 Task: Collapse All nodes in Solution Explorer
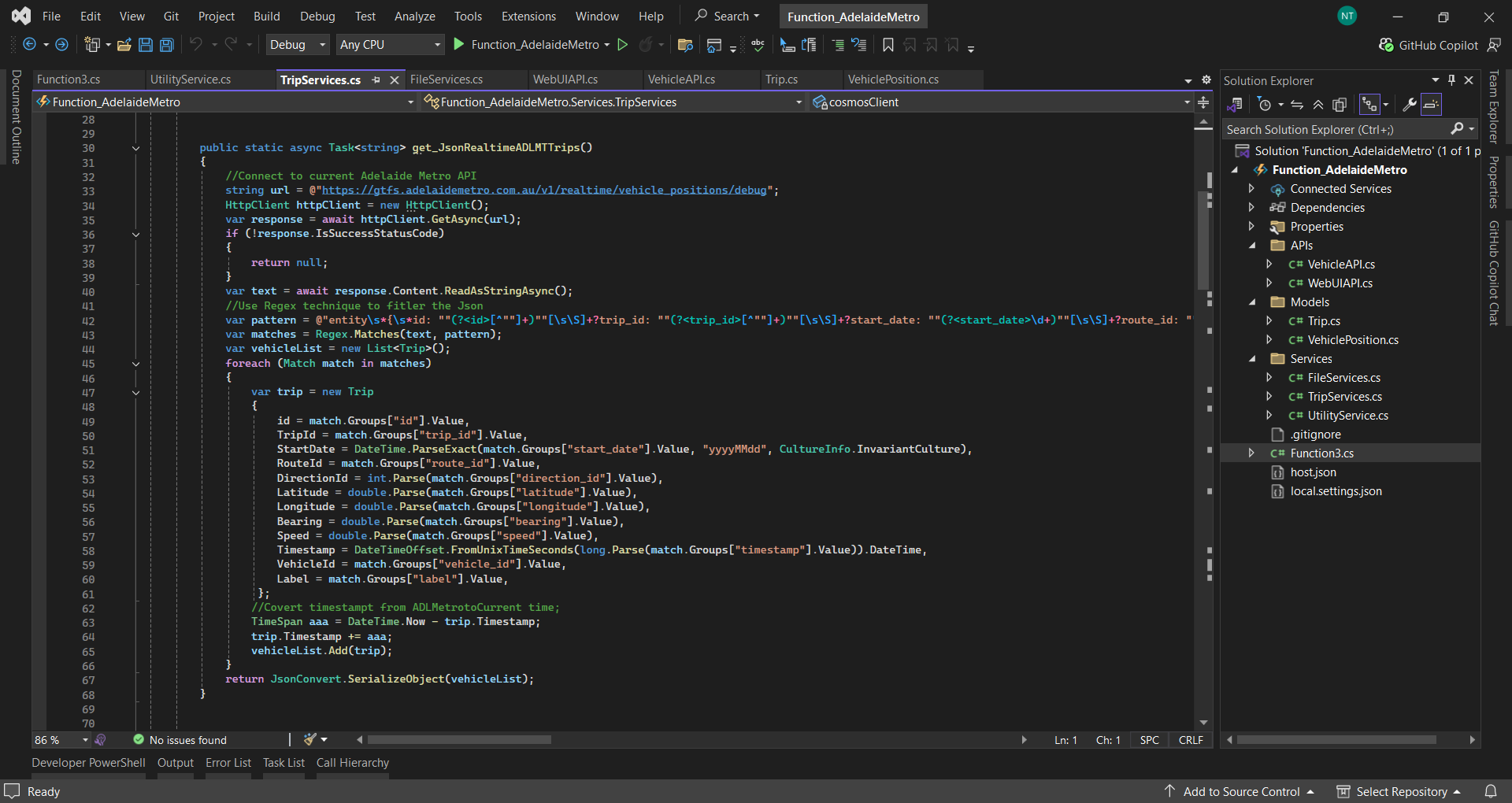click(1318, 103)
